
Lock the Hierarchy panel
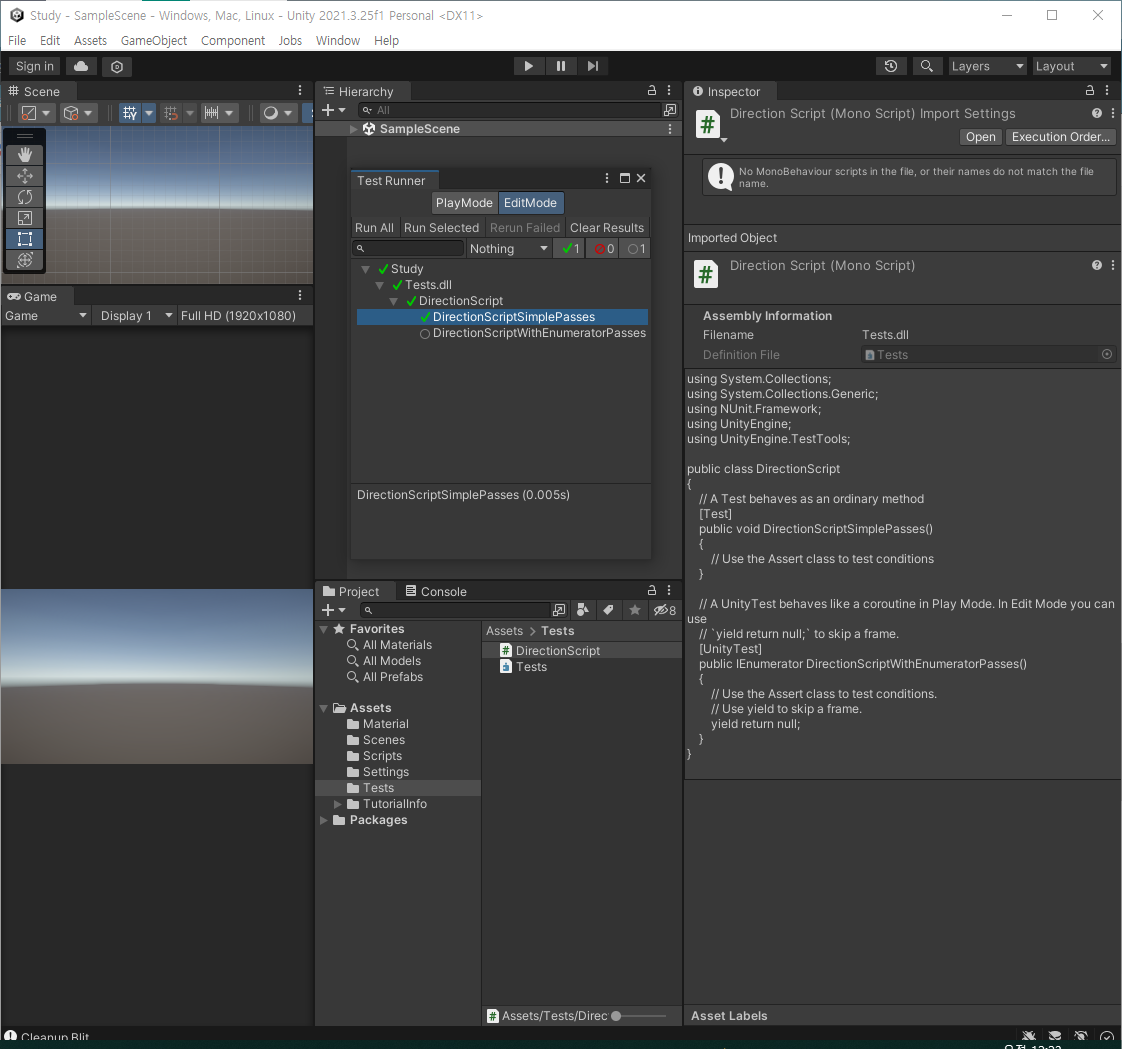pos(652,90)
